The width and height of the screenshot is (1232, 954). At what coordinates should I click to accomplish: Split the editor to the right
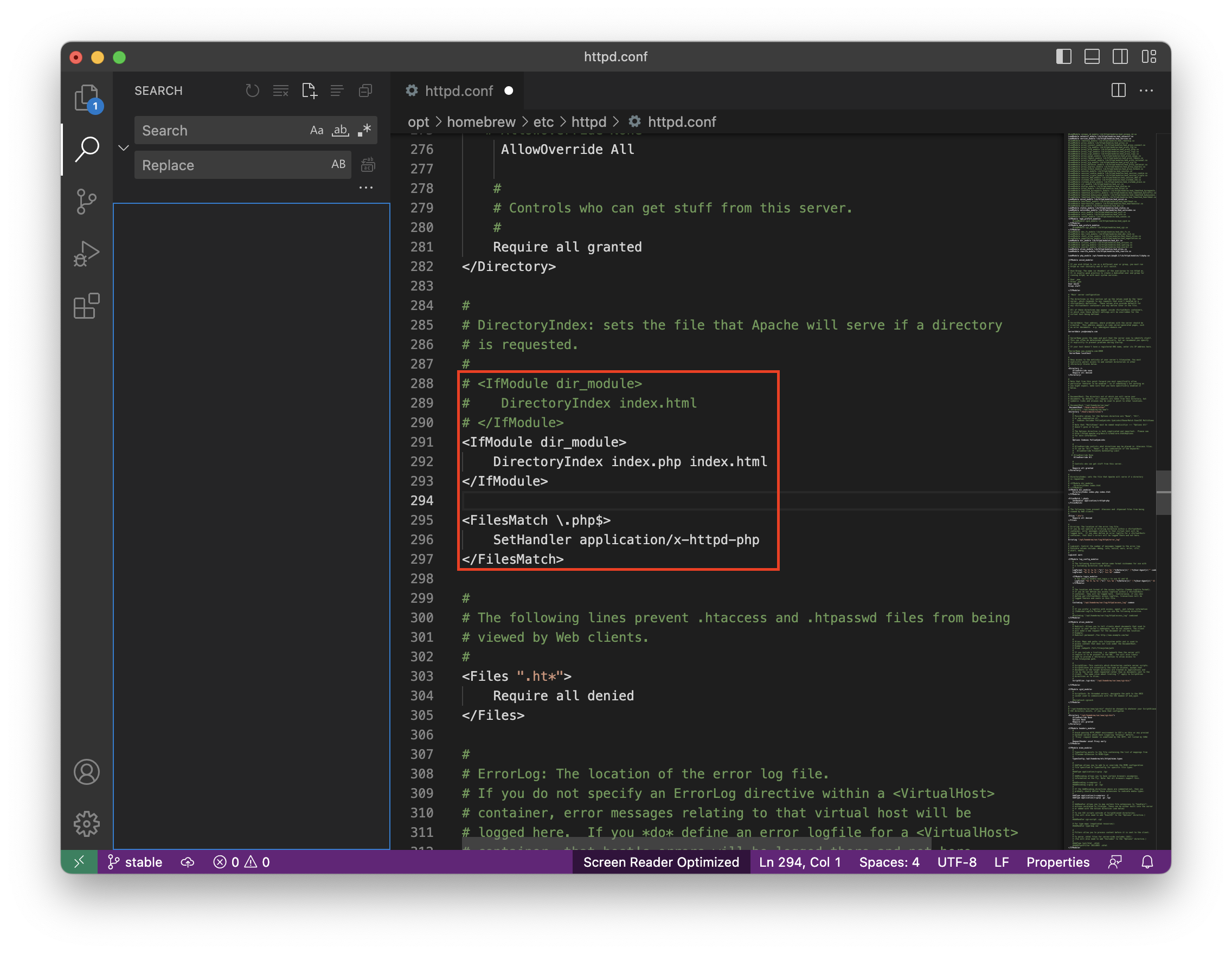tap(1118, 90)
